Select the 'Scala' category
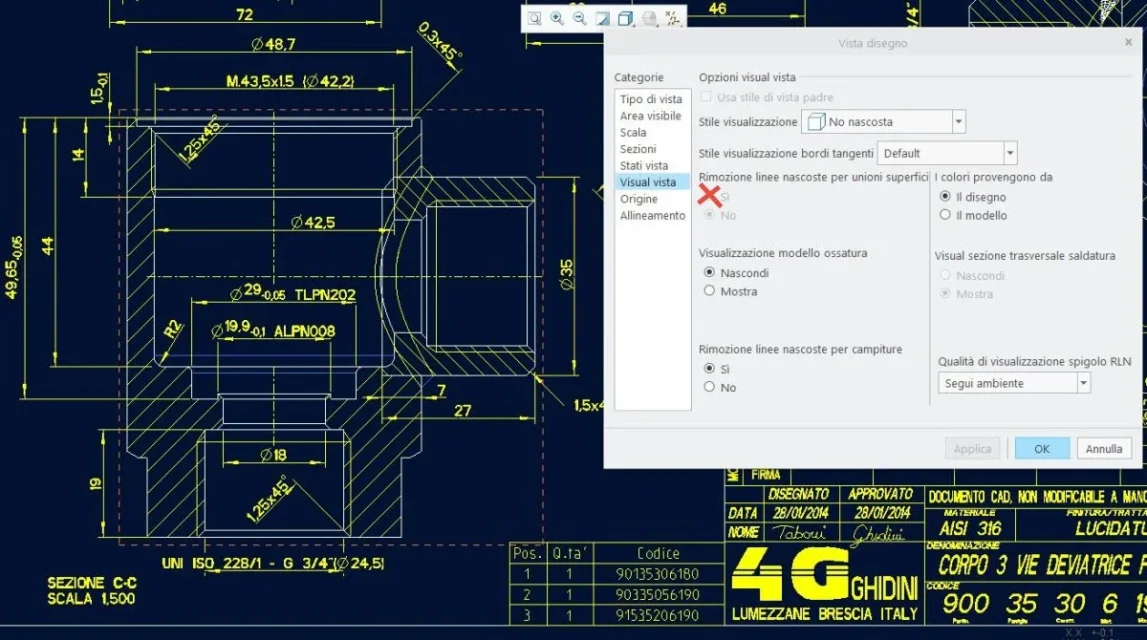This screenshot has width=1147, height=640. pos(633,132)
